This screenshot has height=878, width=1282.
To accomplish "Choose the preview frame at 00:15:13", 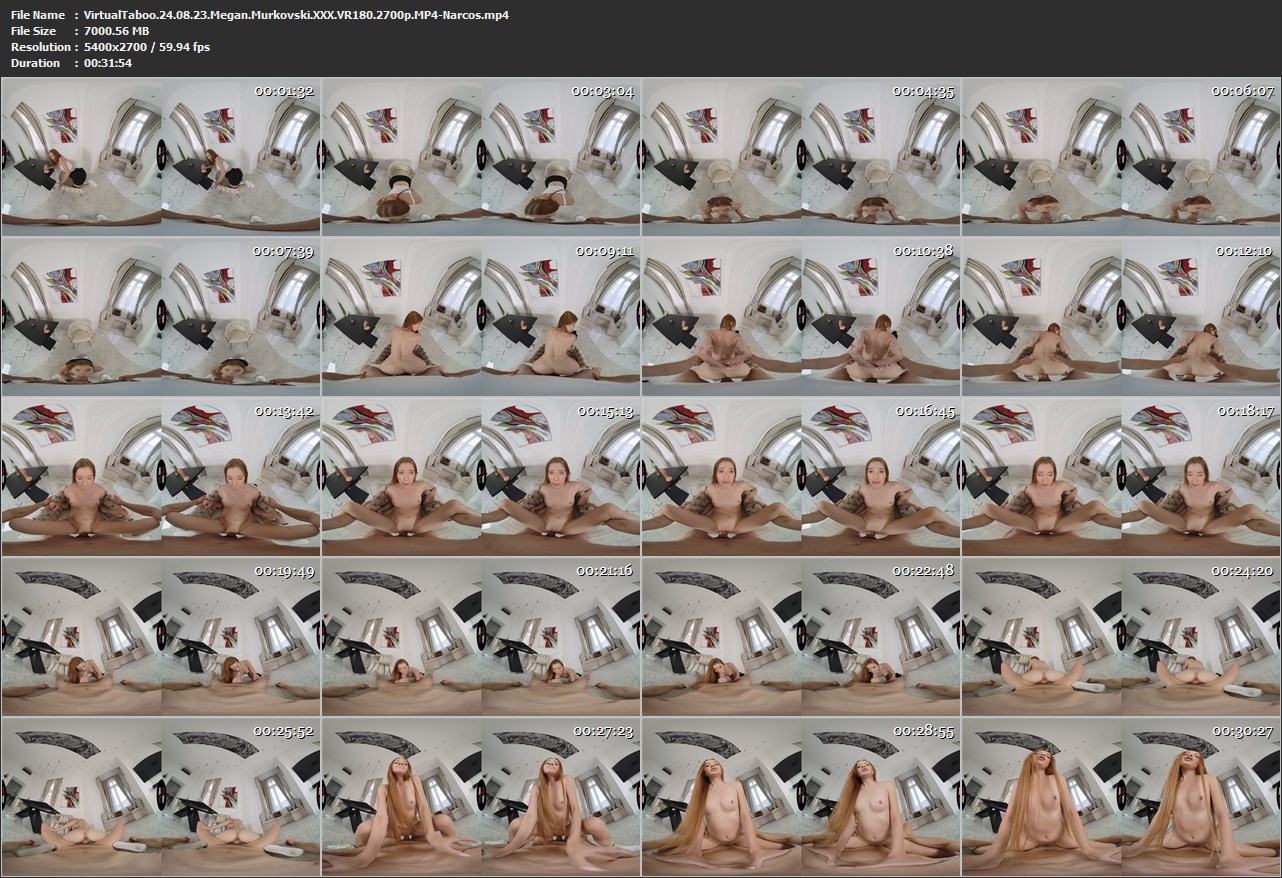I will coord(481,476).
